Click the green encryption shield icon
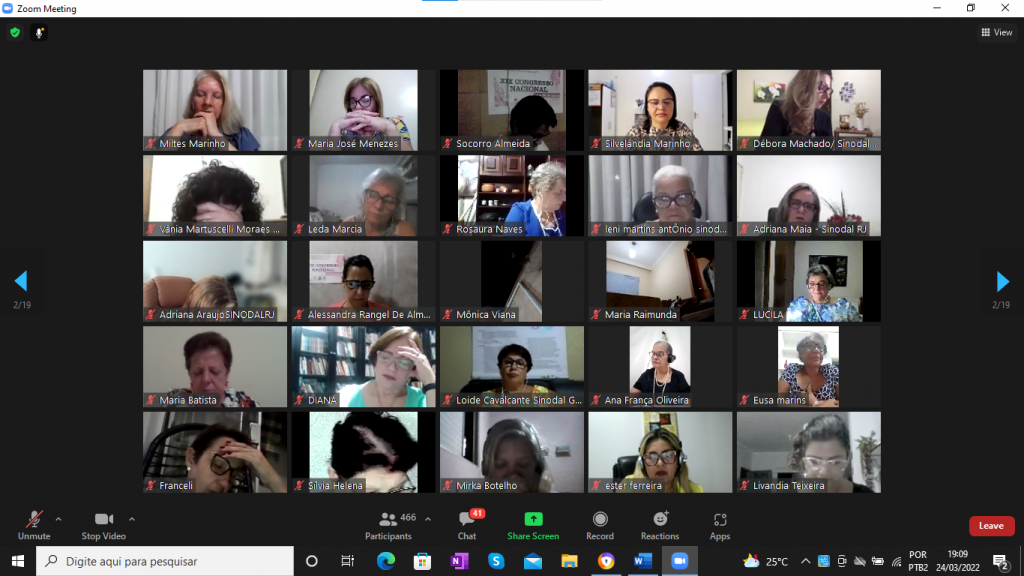 pos(15,32)
